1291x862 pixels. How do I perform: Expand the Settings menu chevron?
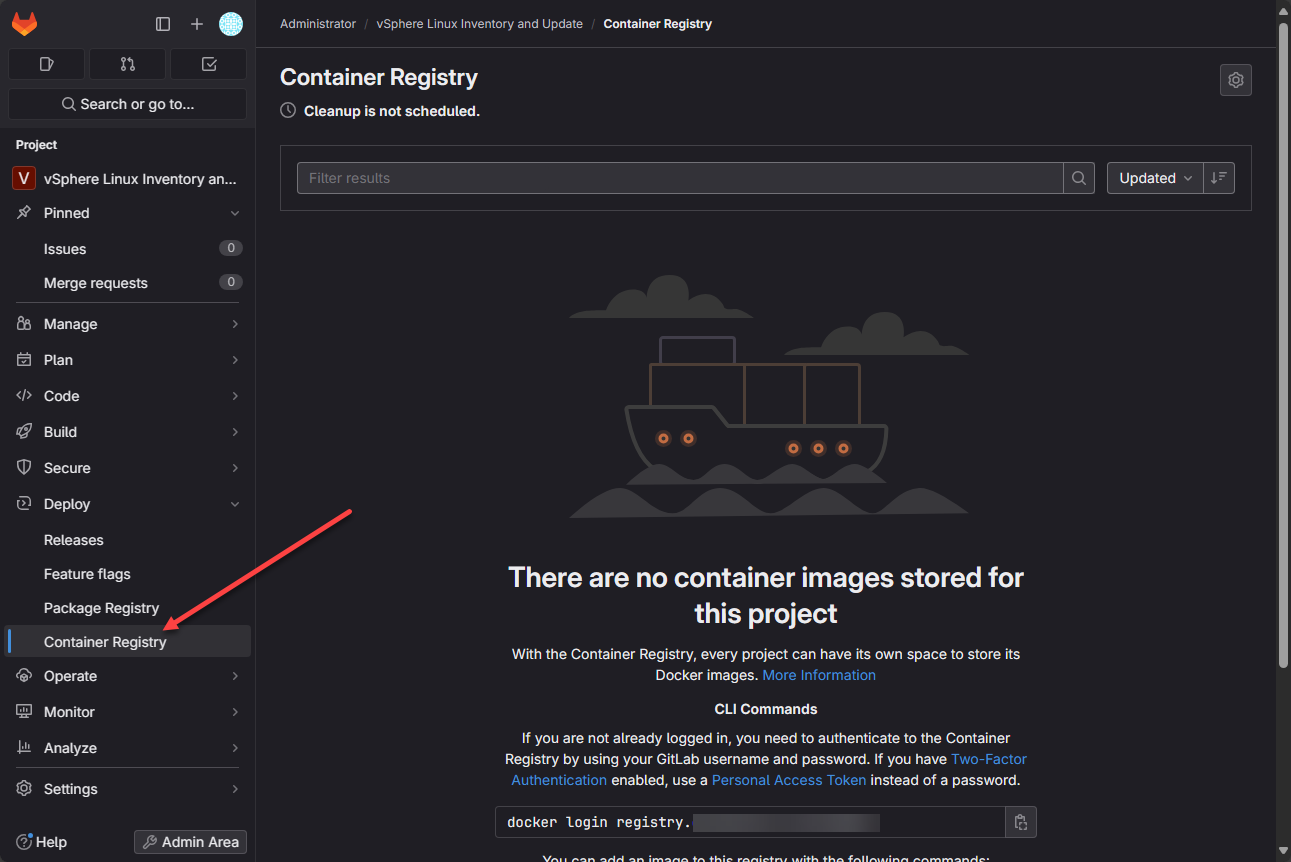tap(235, 789)
